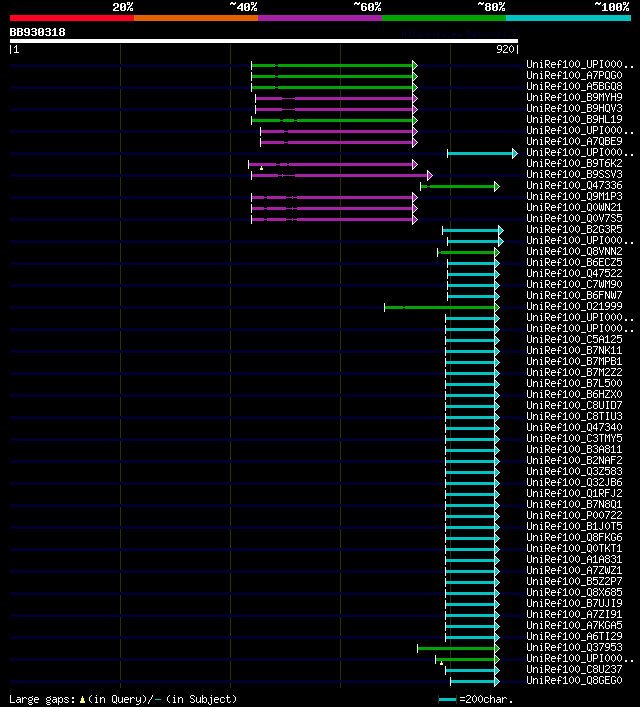This screenshot has height=707, width=640.
Task: Click entry UniRef100_B7N8Q1
Action: (x=574, y=504)
